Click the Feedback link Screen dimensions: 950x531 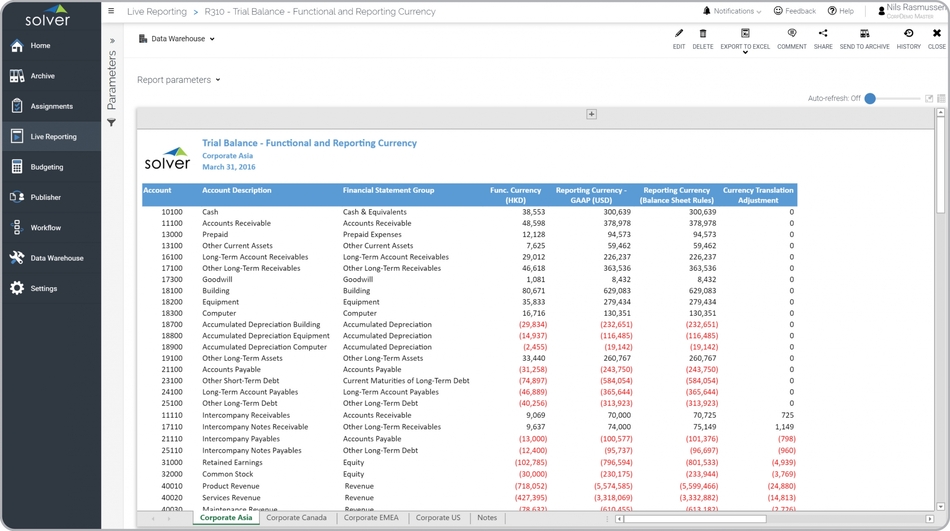click(x=794, y=12)
